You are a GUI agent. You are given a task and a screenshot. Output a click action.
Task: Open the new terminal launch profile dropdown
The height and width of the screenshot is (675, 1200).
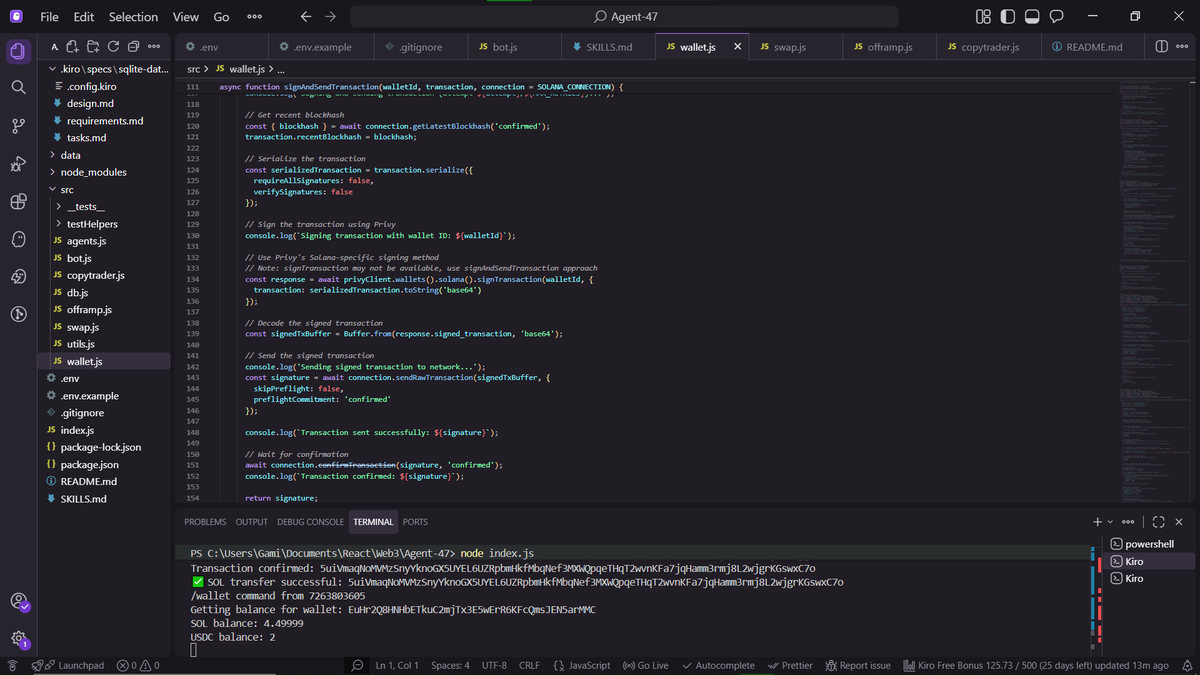[1110, 522]
